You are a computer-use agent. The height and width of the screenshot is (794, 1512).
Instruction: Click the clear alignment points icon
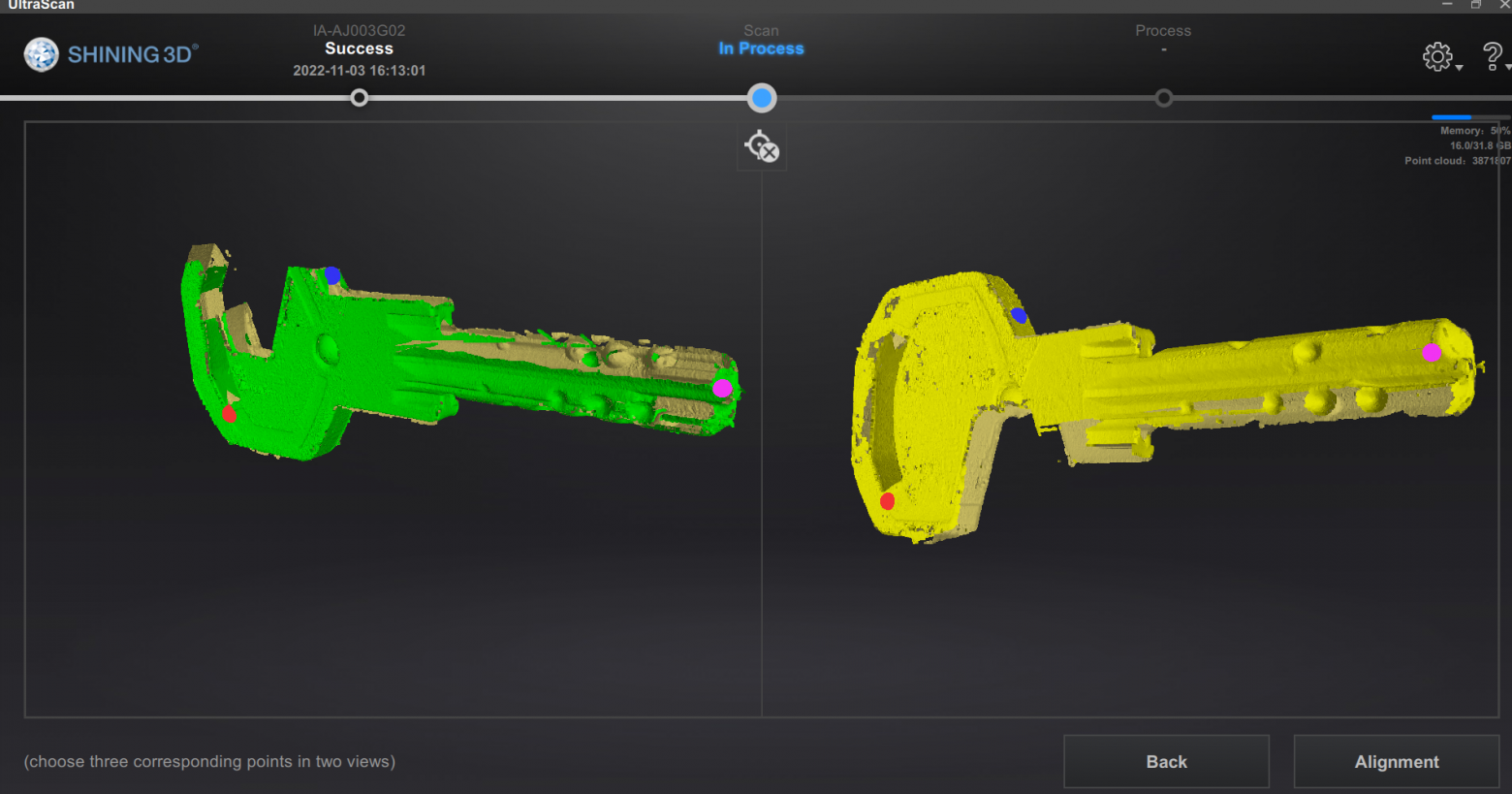point(762,147)
